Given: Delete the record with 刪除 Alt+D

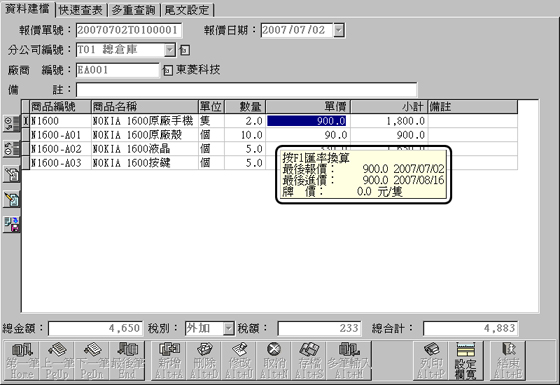Looking at the screenshot, I should 204,361.
